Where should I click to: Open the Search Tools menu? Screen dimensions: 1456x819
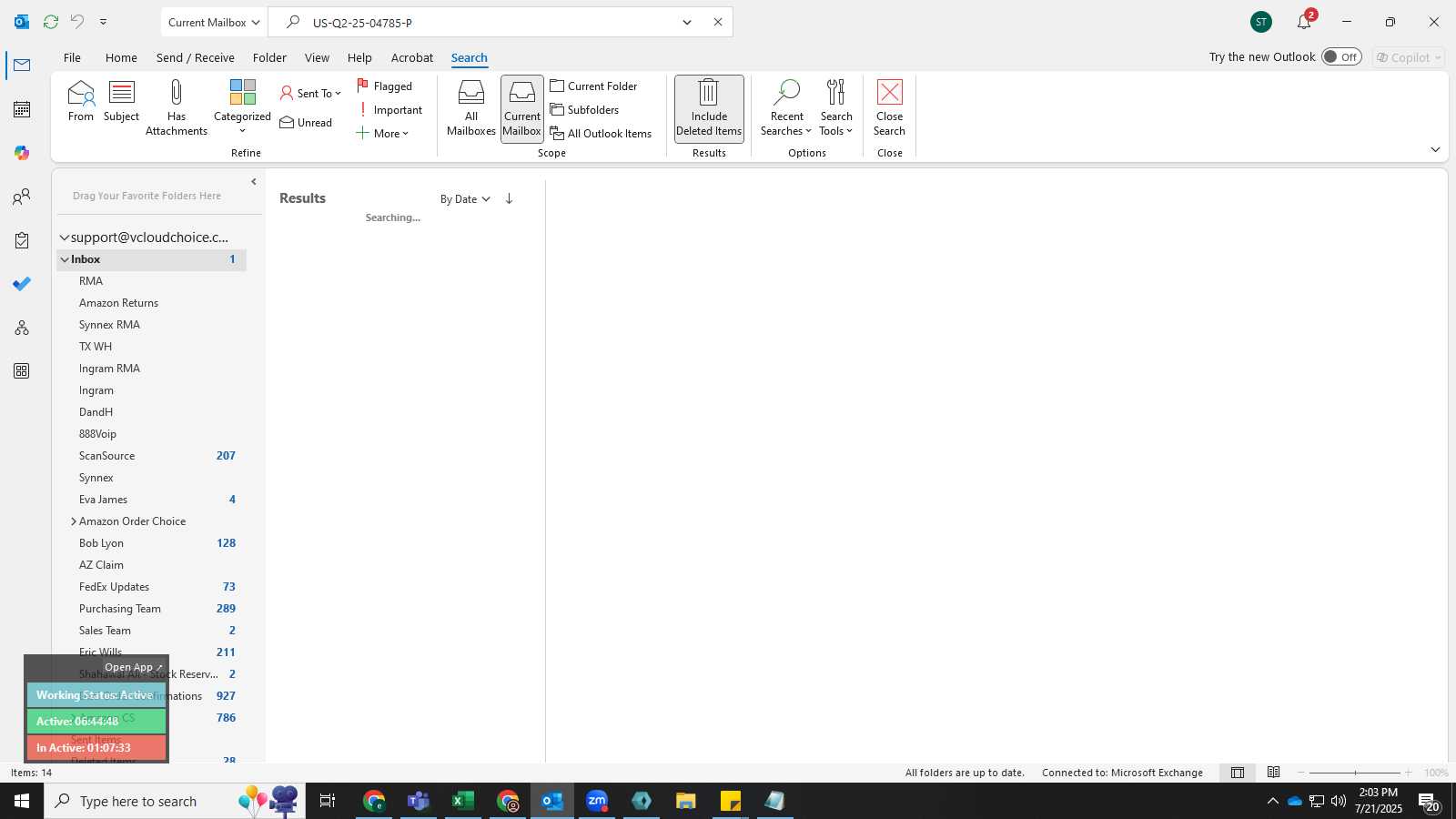pos(836,107)
